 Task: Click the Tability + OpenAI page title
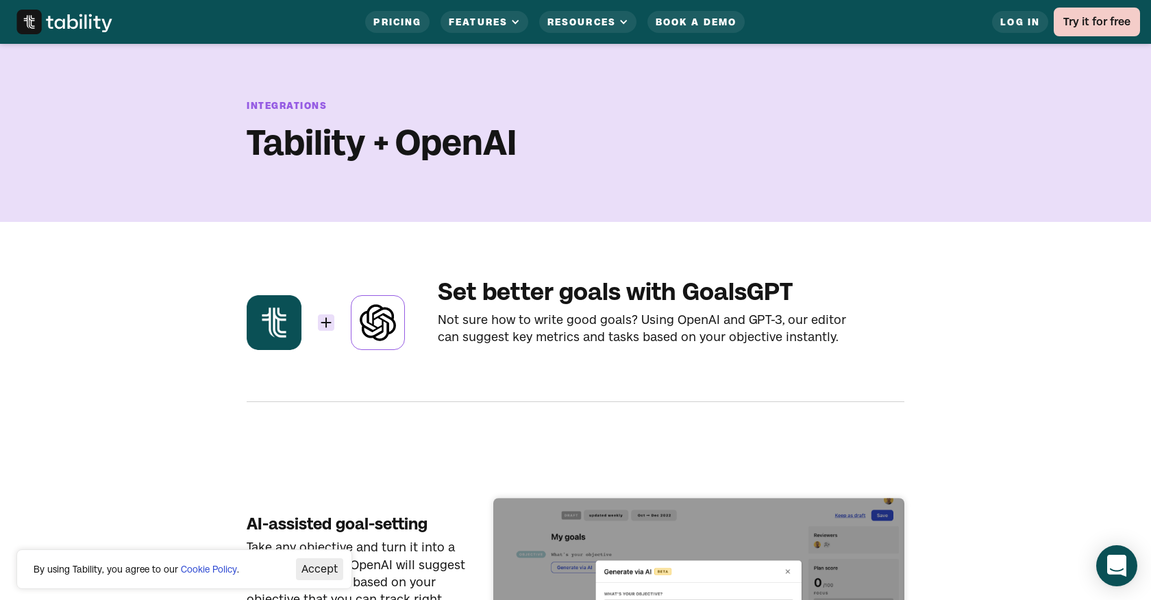click(381, 143)
